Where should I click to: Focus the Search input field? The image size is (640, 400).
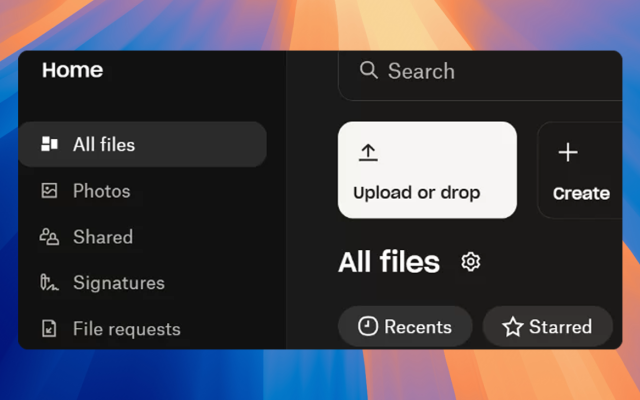(x=480, y=76)
